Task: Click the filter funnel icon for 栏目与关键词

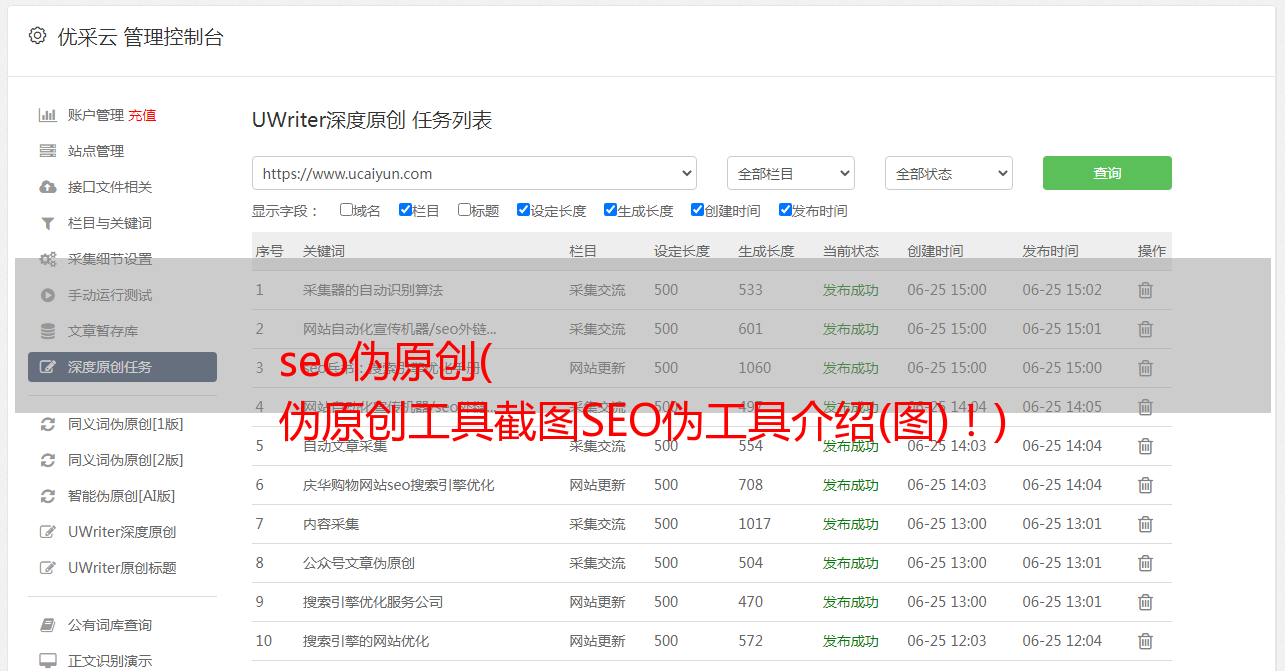Action: click(47, 223)
